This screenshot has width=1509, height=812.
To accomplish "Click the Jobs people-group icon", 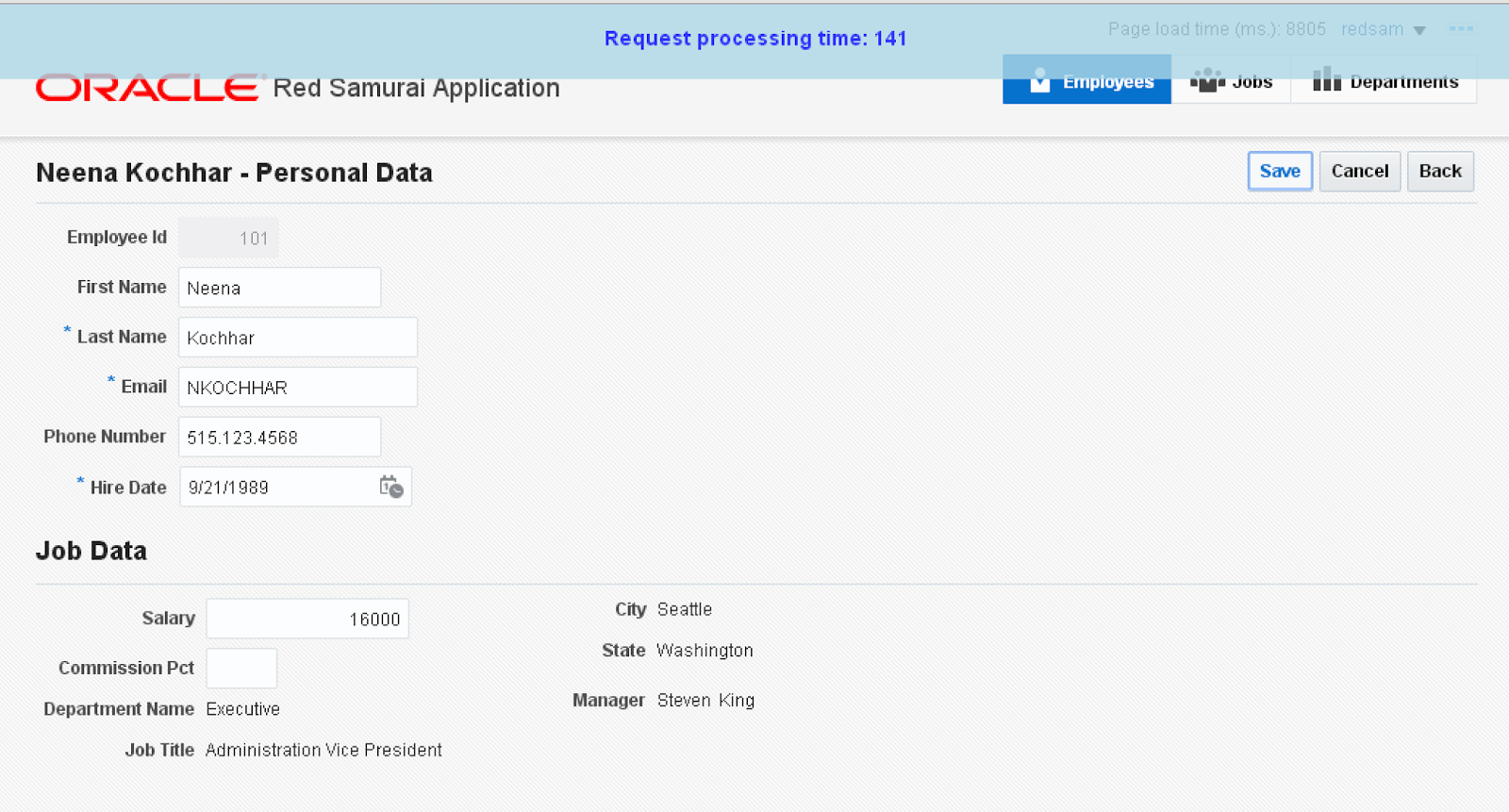I will click(x=1207, y=81).
